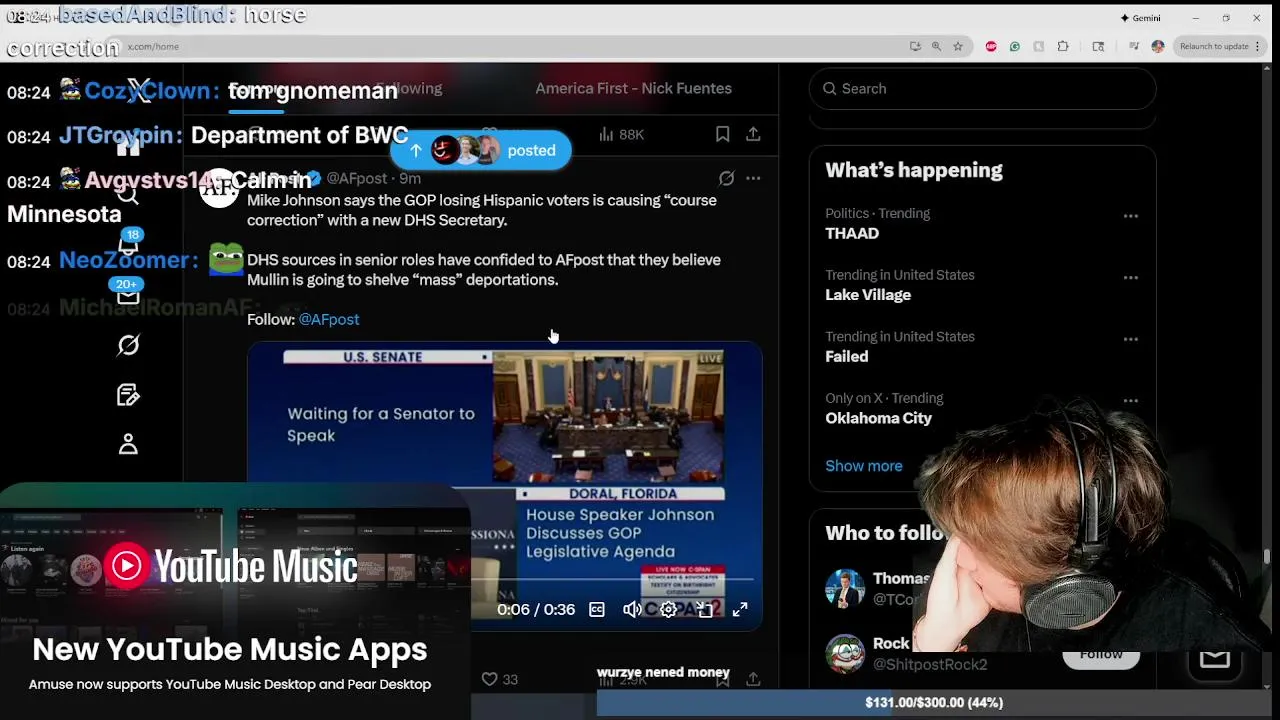Bookmark this page with the star icon

pyautogui.click(x=958, y=46)
